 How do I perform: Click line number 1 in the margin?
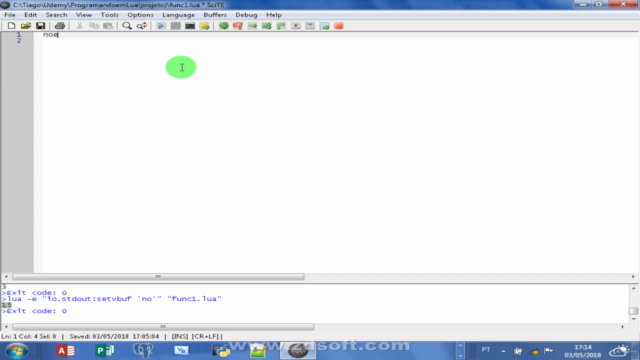coord(19,35)
